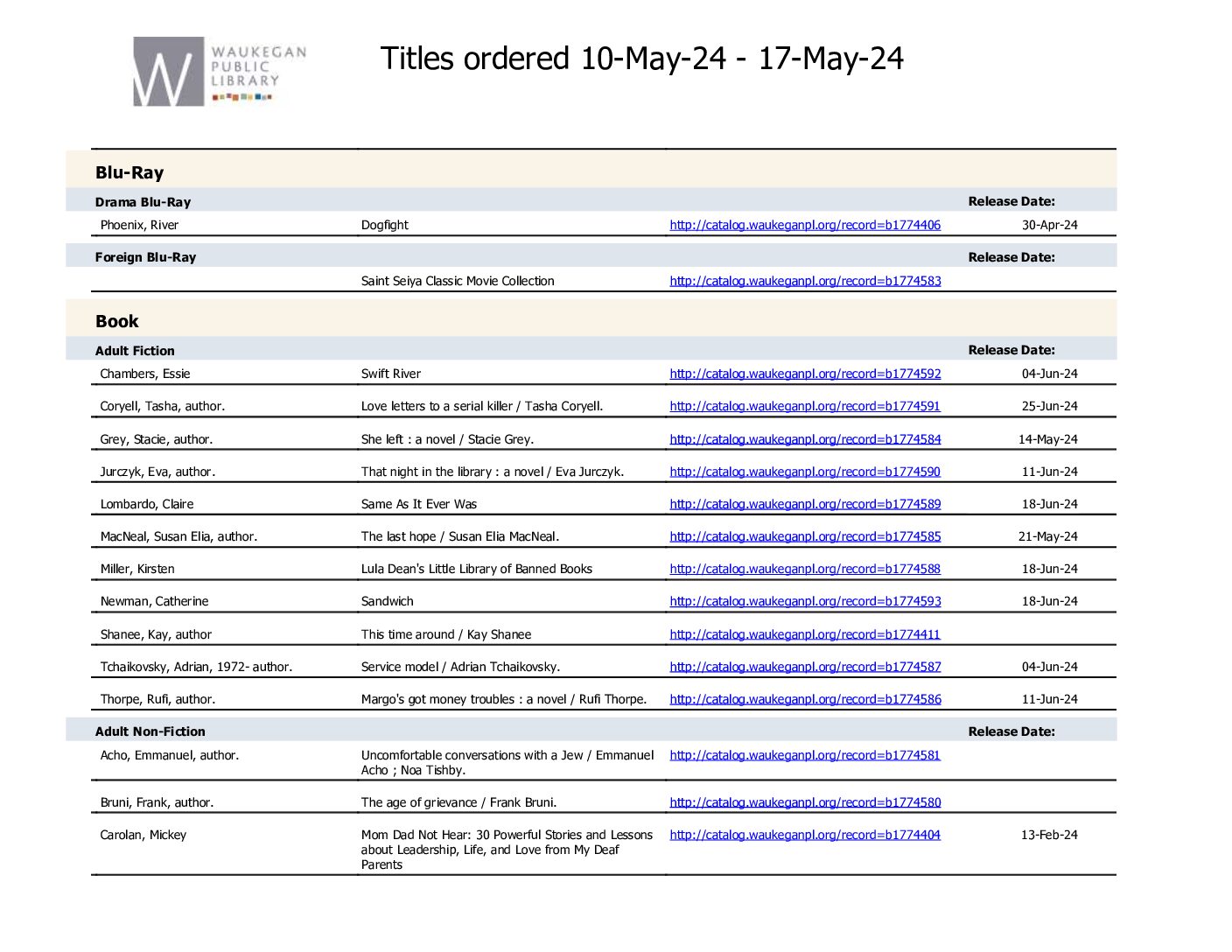Select author 'Shanee, Kay, author'

click(x=156, y=634)
